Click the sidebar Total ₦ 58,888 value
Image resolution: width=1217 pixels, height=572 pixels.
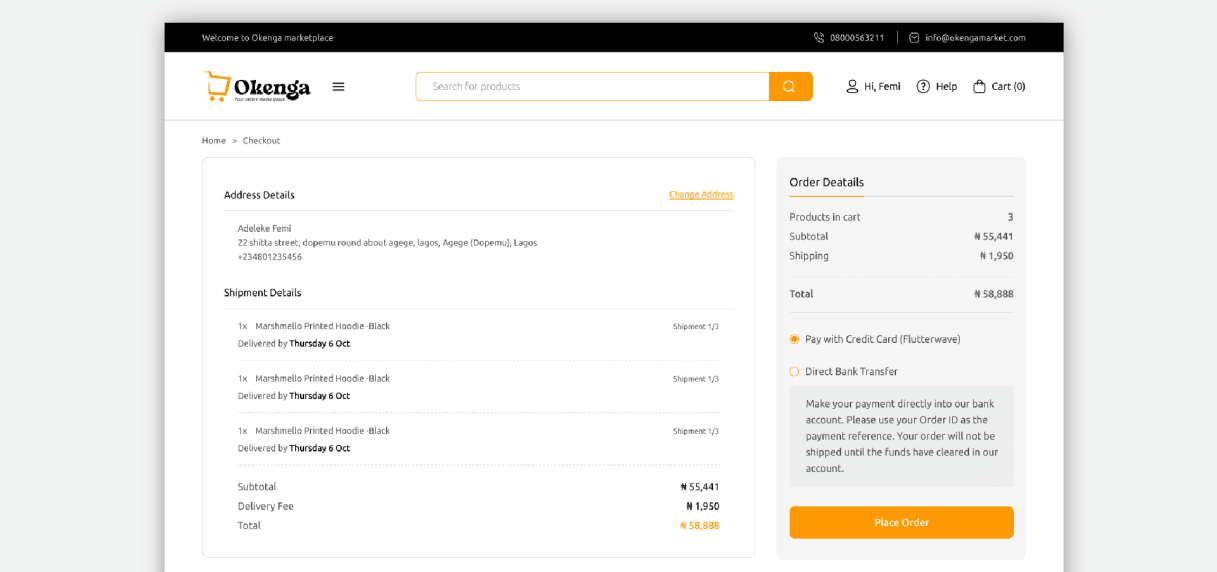993,294
